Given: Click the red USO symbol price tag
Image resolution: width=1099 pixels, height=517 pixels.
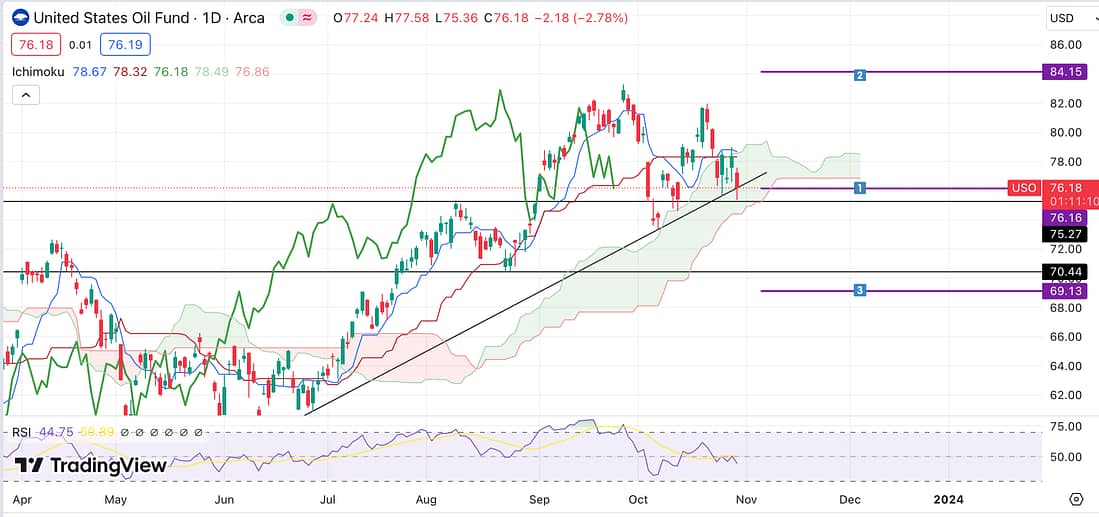Looking at the screenshot, I should click(1024, 188).
